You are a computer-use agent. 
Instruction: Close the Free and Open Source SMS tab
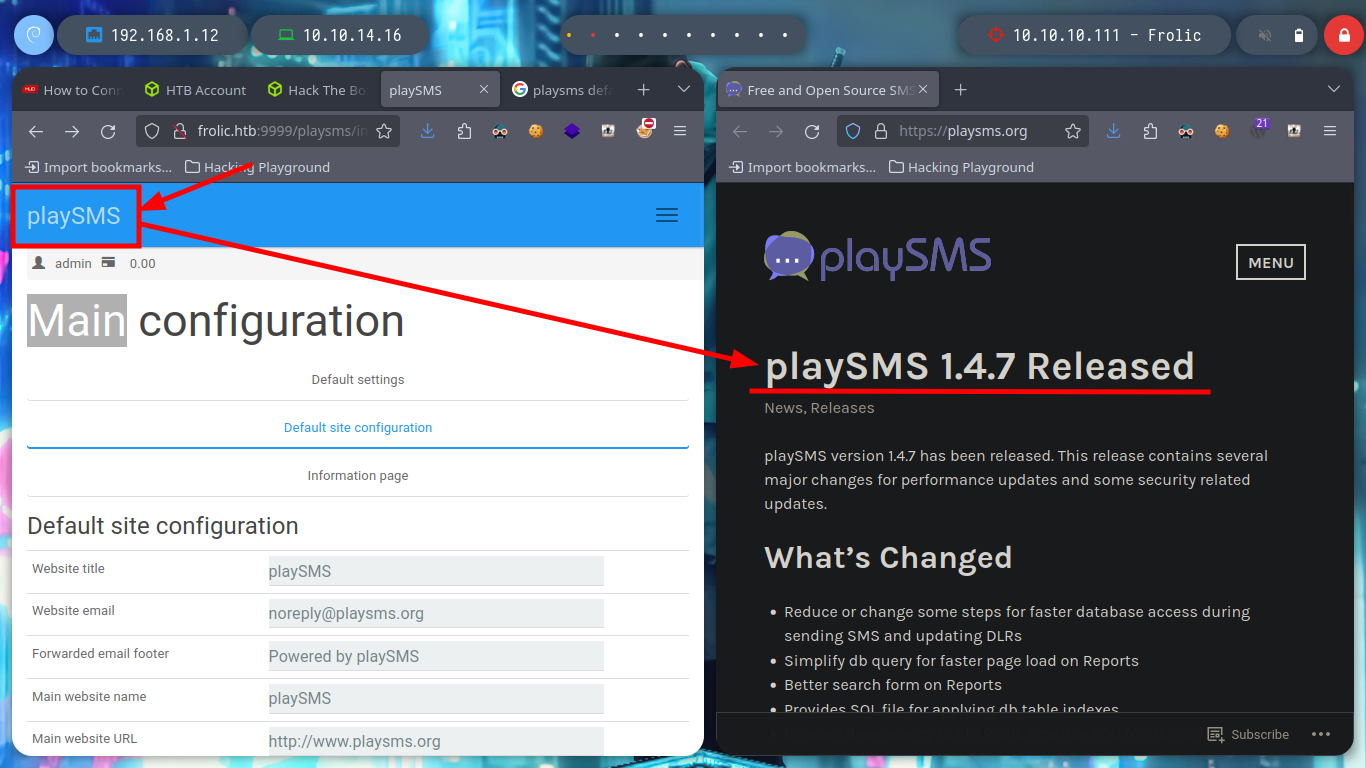point(924,89)
